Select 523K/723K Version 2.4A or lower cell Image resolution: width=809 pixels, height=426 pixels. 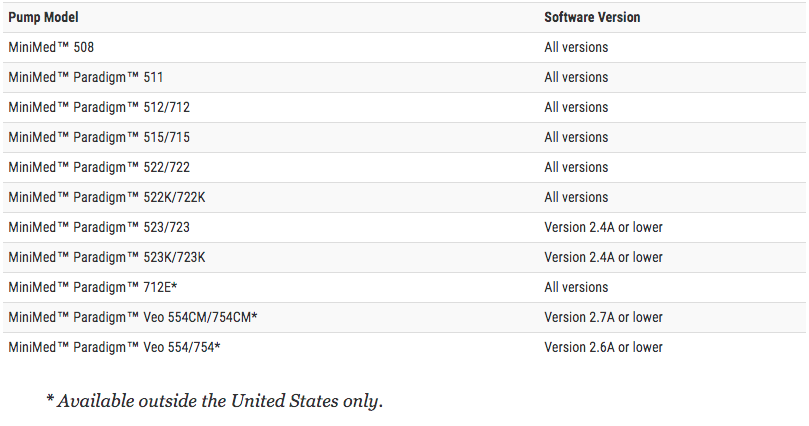coord(603,257)
